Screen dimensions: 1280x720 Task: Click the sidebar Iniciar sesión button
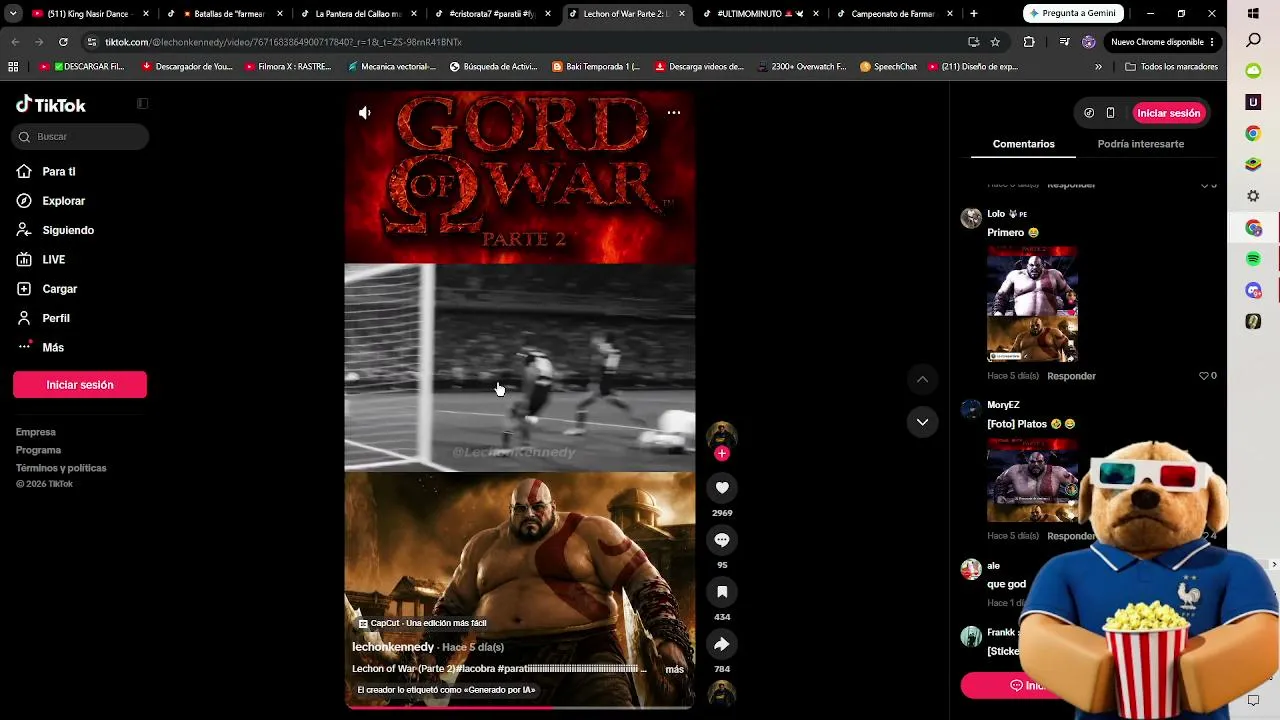80,385
